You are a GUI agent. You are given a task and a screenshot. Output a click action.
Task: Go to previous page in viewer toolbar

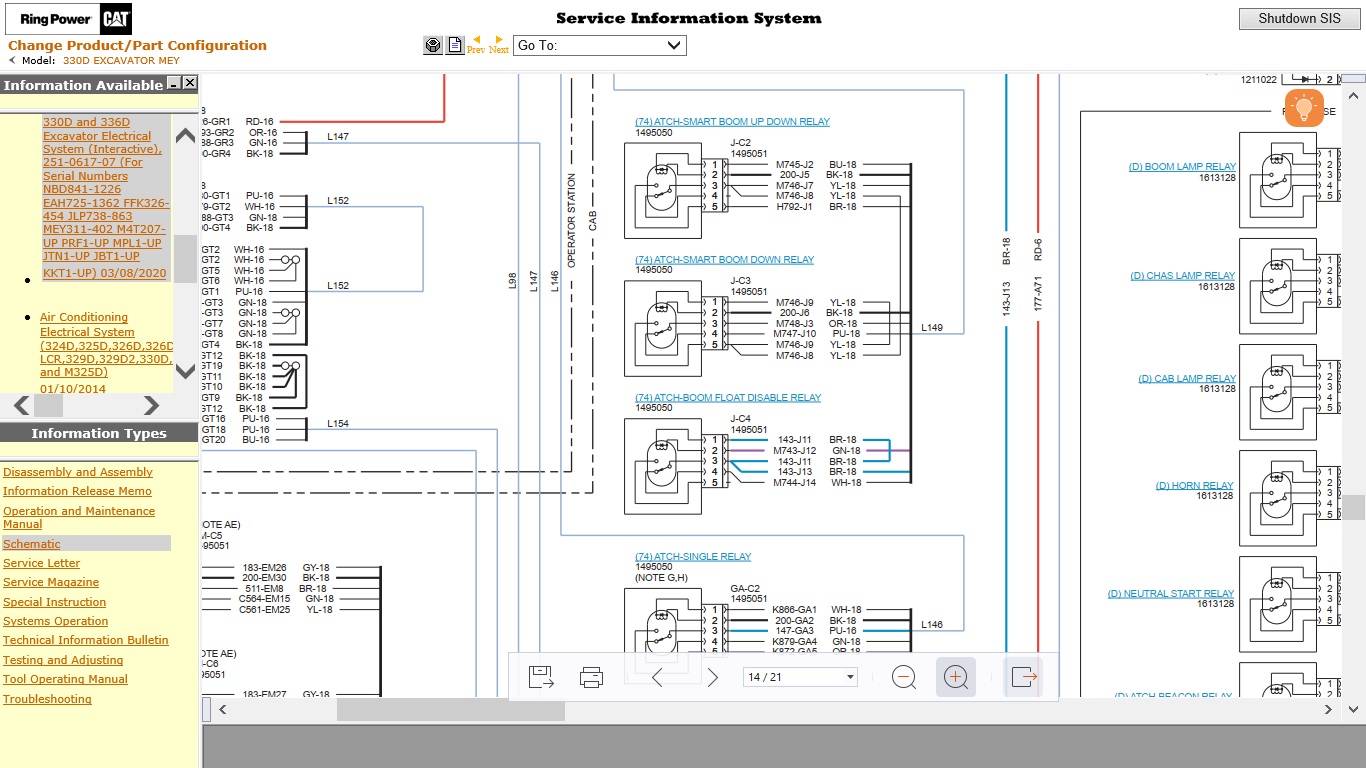point(657,677)
